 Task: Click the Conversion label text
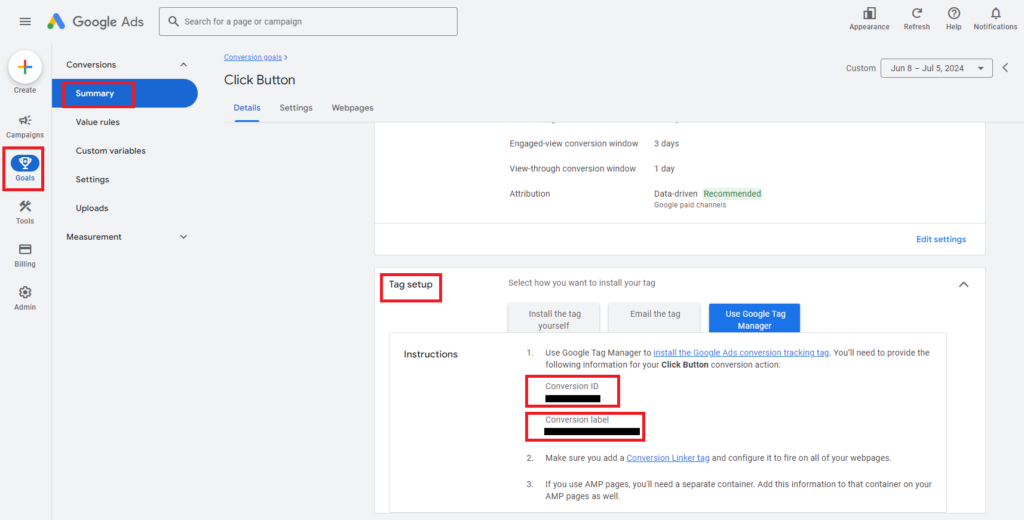click(x=577, y=420)
